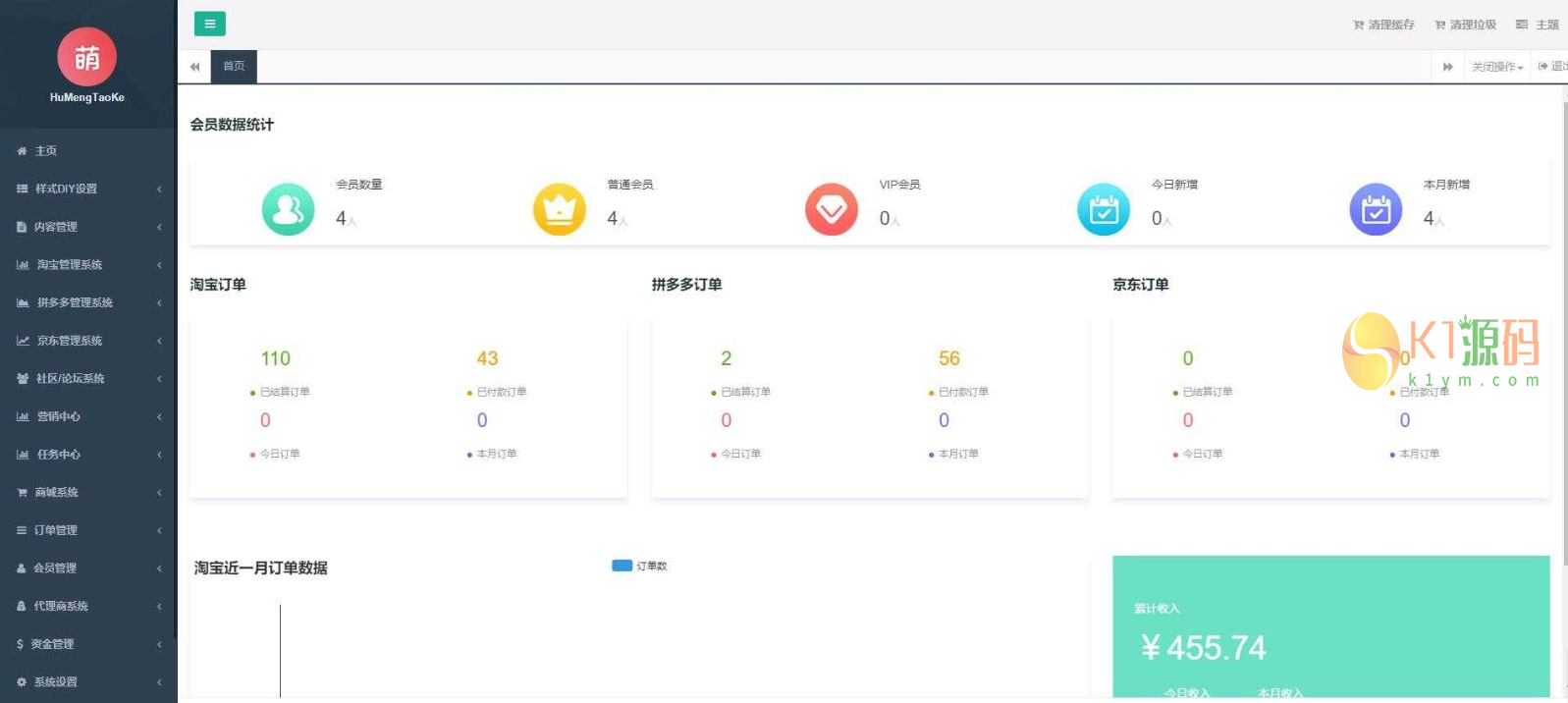Click the tab scroll-right double arrow icon

(x=1447, y=67)
